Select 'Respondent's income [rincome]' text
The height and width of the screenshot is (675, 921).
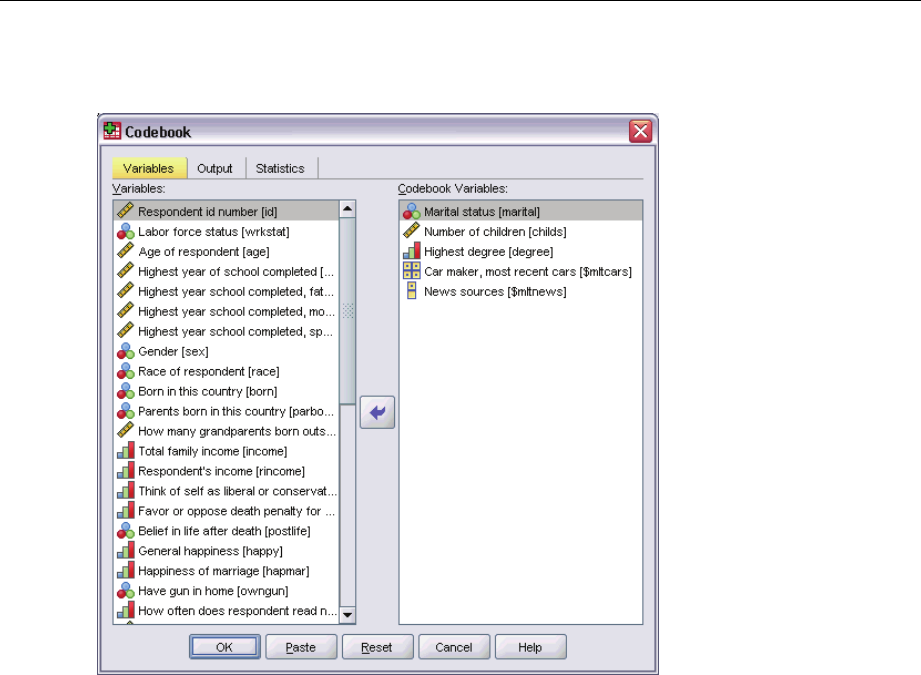221,471
